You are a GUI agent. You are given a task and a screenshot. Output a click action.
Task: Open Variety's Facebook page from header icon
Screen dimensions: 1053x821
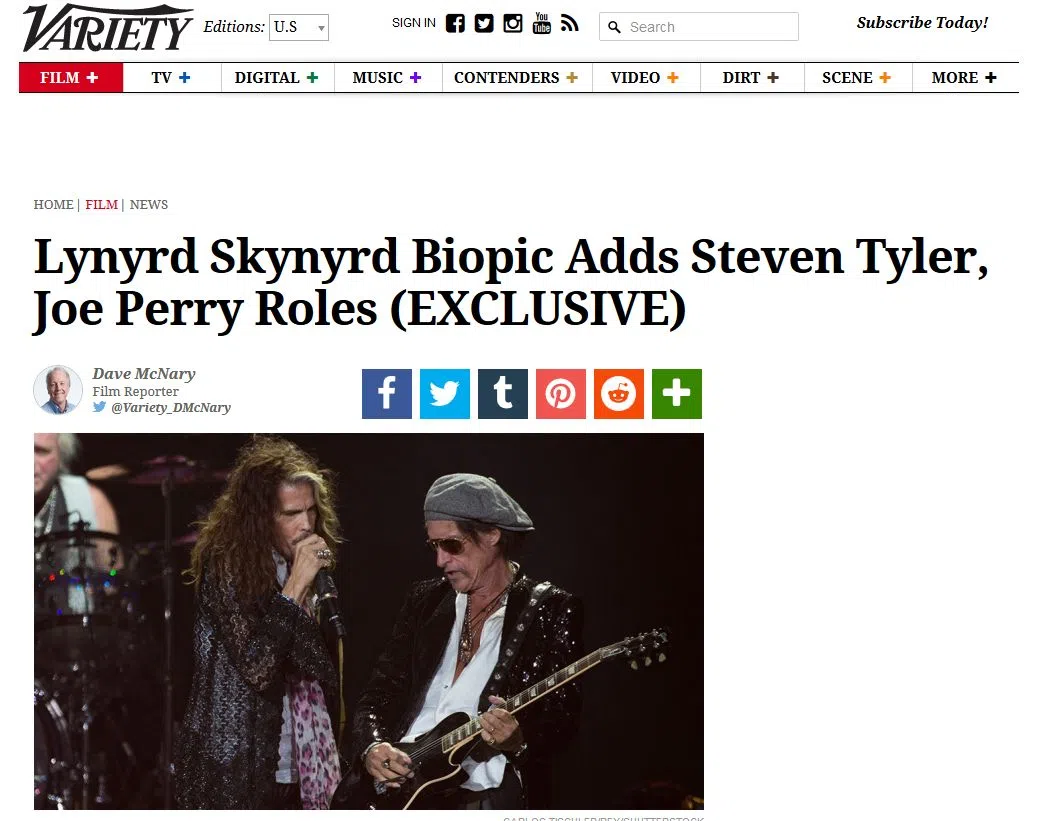point(455,23)
